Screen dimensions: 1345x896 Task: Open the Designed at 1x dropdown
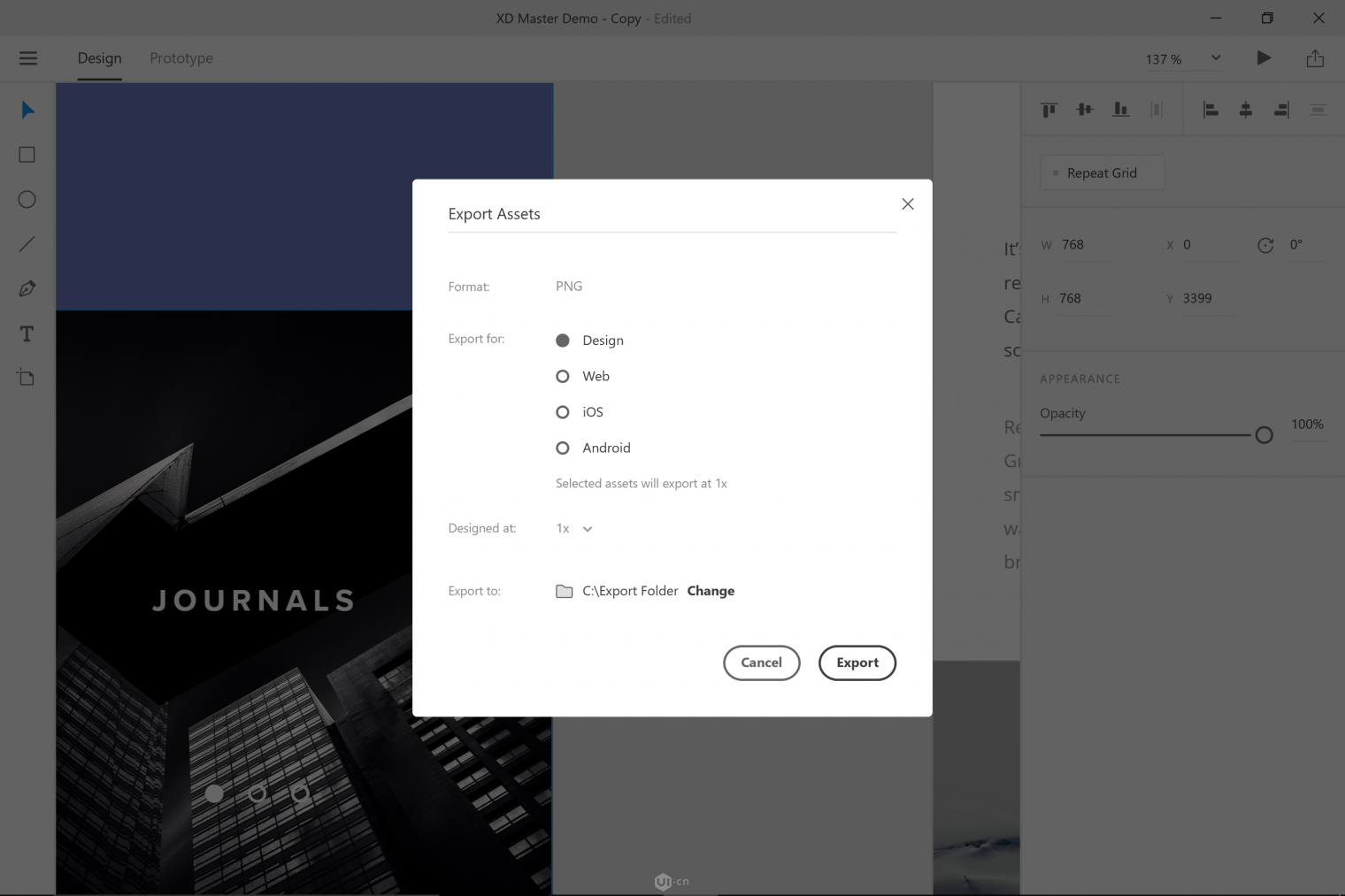click(573, 528)
